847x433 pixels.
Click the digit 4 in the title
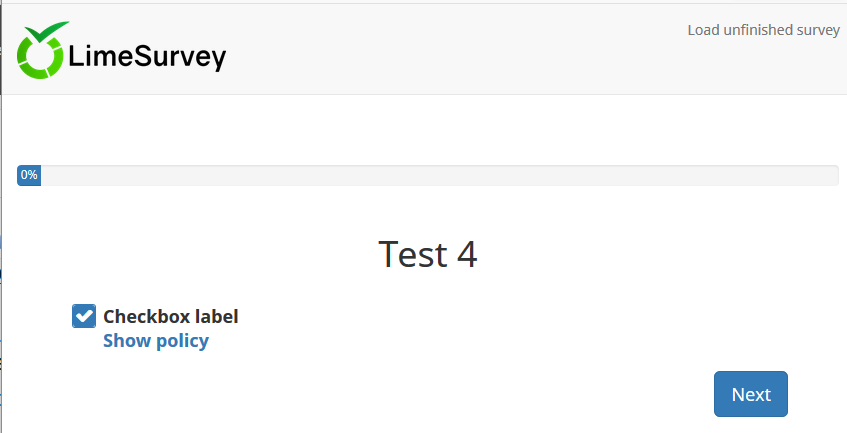(466, 254)
